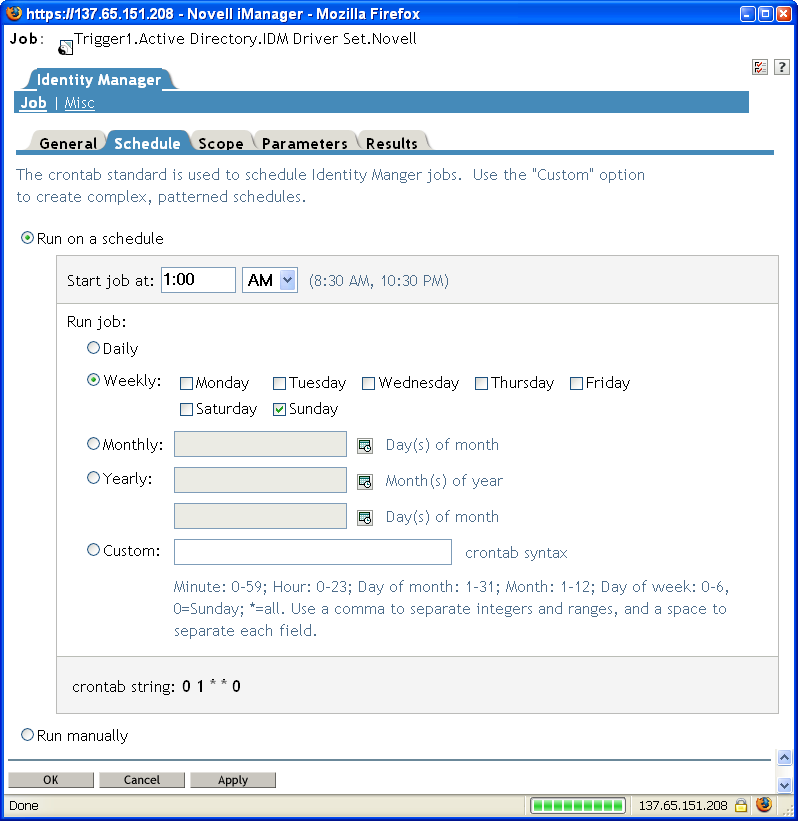Switch to the Results tab
This screenshot has height=821, width=798.
pyautogui.click(x=392, y=143)
